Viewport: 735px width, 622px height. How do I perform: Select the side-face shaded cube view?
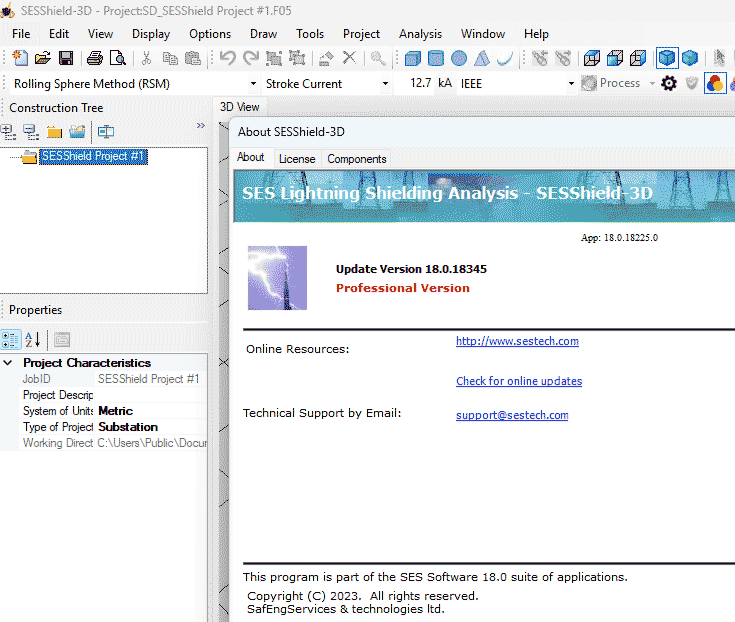(x=638, y=58)
